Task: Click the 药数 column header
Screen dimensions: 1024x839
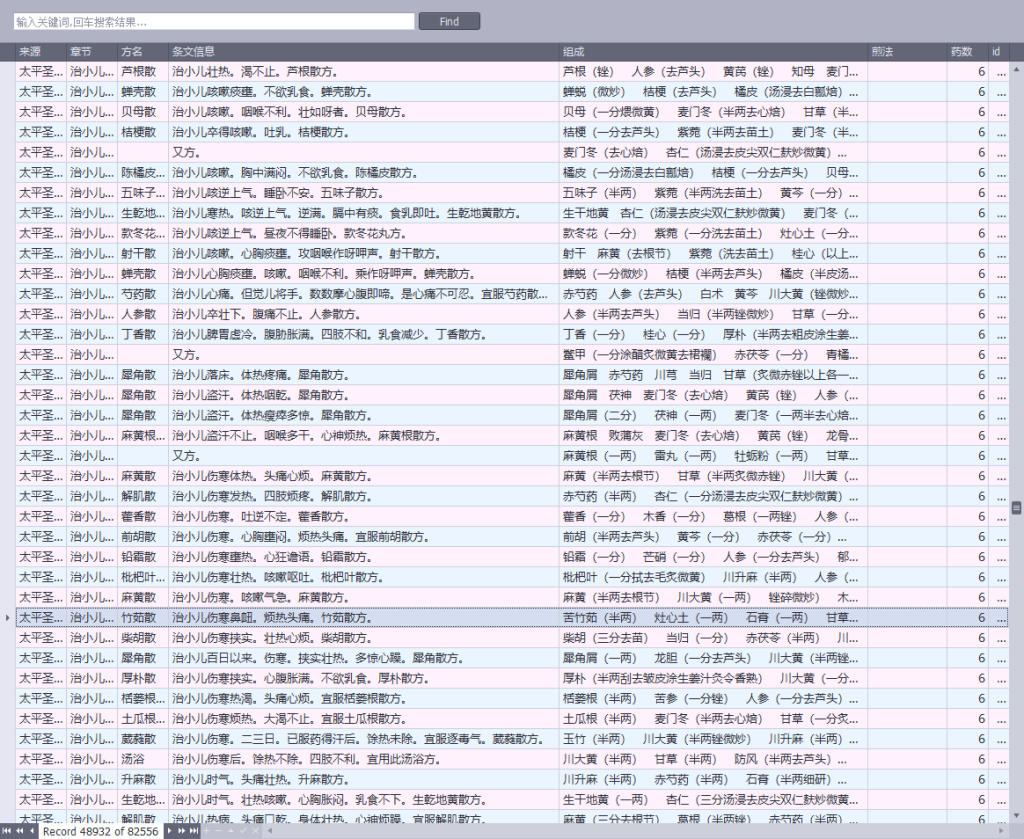Action: click(961, 51)
